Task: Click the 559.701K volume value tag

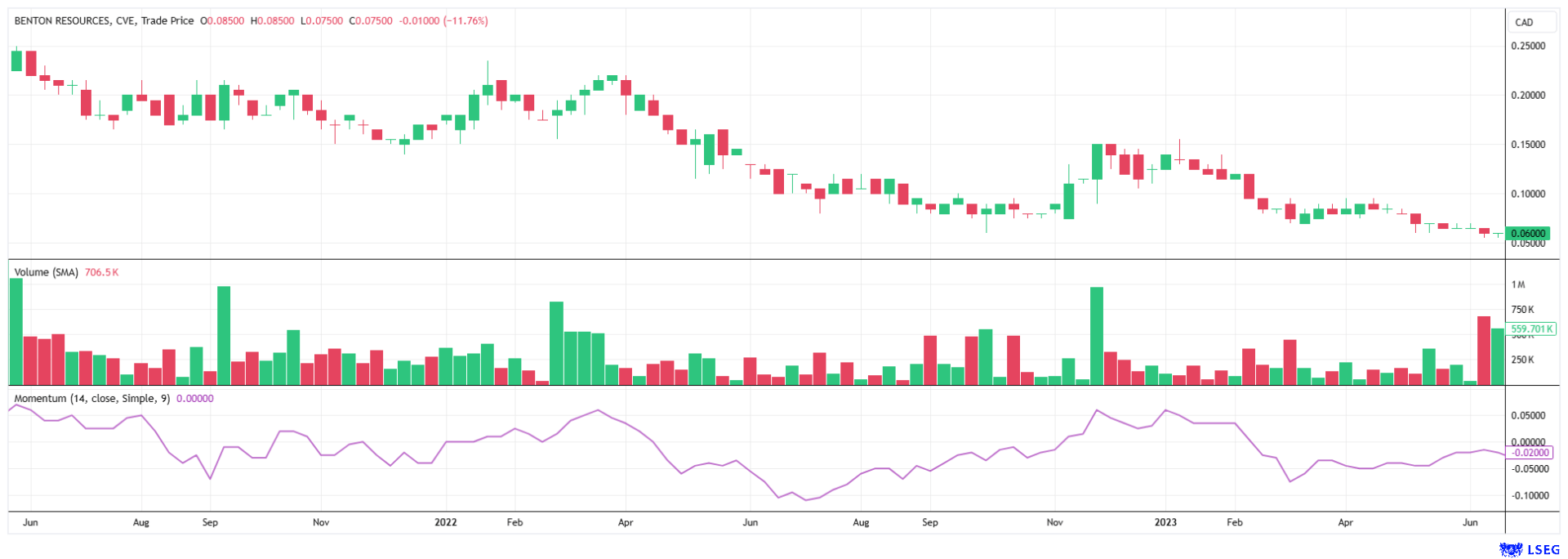Action: (1532, 329)
